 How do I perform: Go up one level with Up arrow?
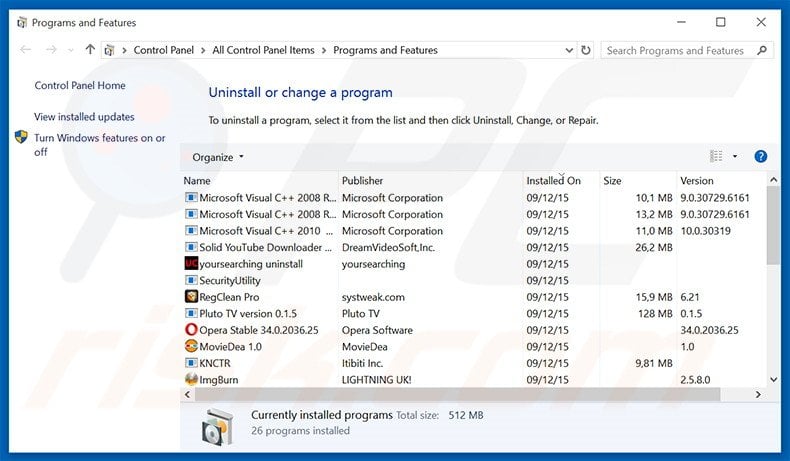(x=90, y=49)
